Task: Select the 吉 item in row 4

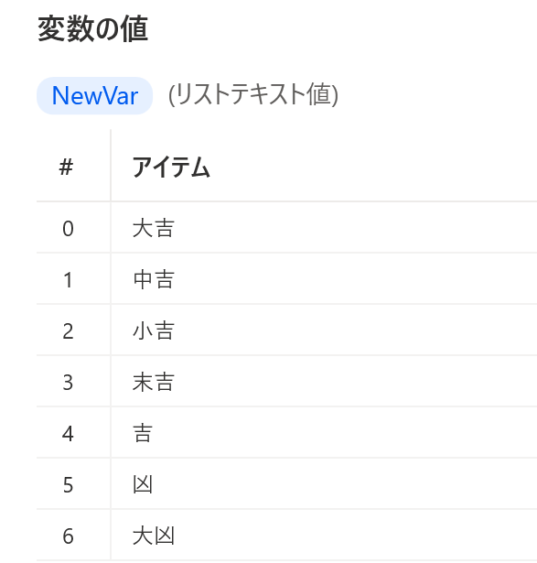Action: coord(143,433)
